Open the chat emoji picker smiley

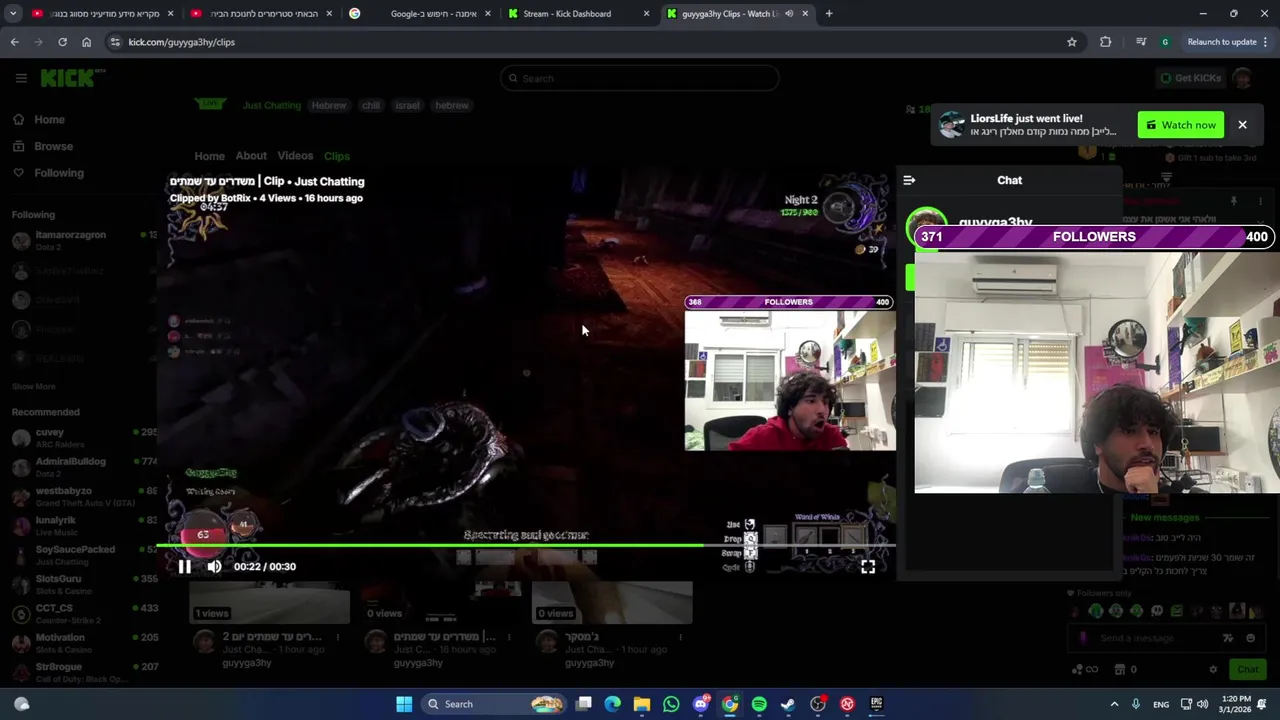pos(1250,638)
